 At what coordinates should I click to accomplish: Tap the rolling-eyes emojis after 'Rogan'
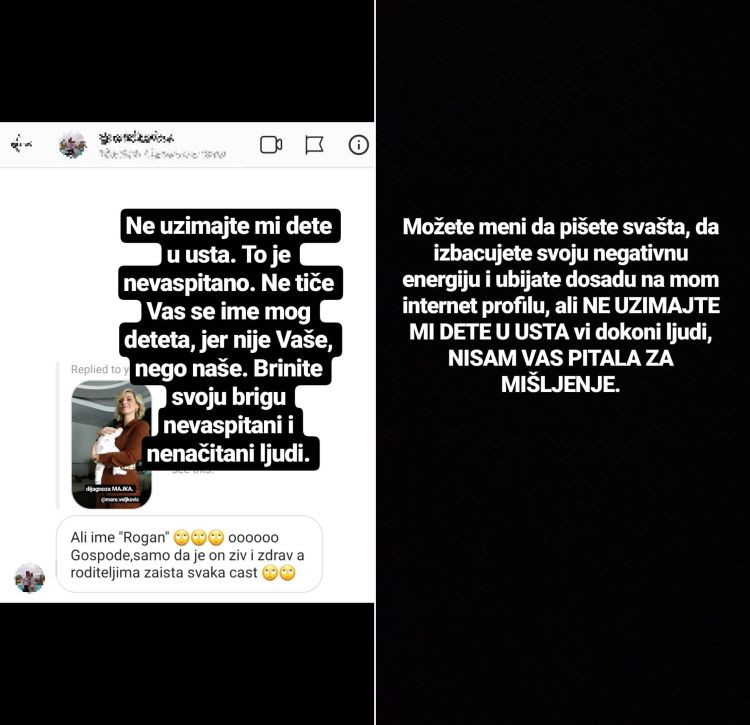199,538
